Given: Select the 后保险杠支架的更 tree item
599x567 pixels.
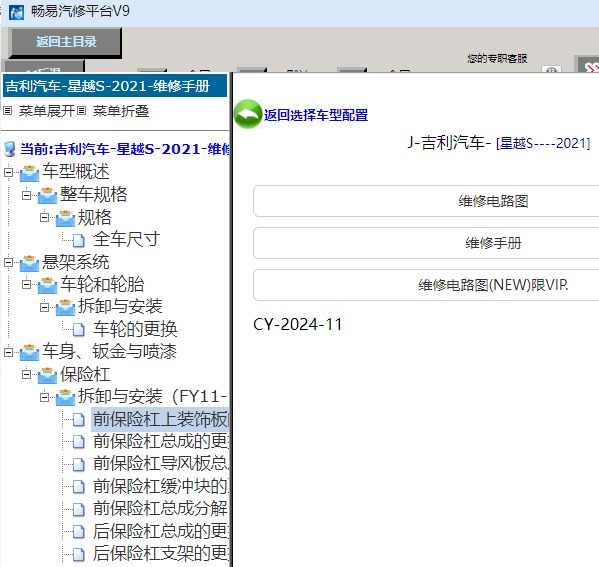Looking at the screenshot, I should click(x=160, y=554).
